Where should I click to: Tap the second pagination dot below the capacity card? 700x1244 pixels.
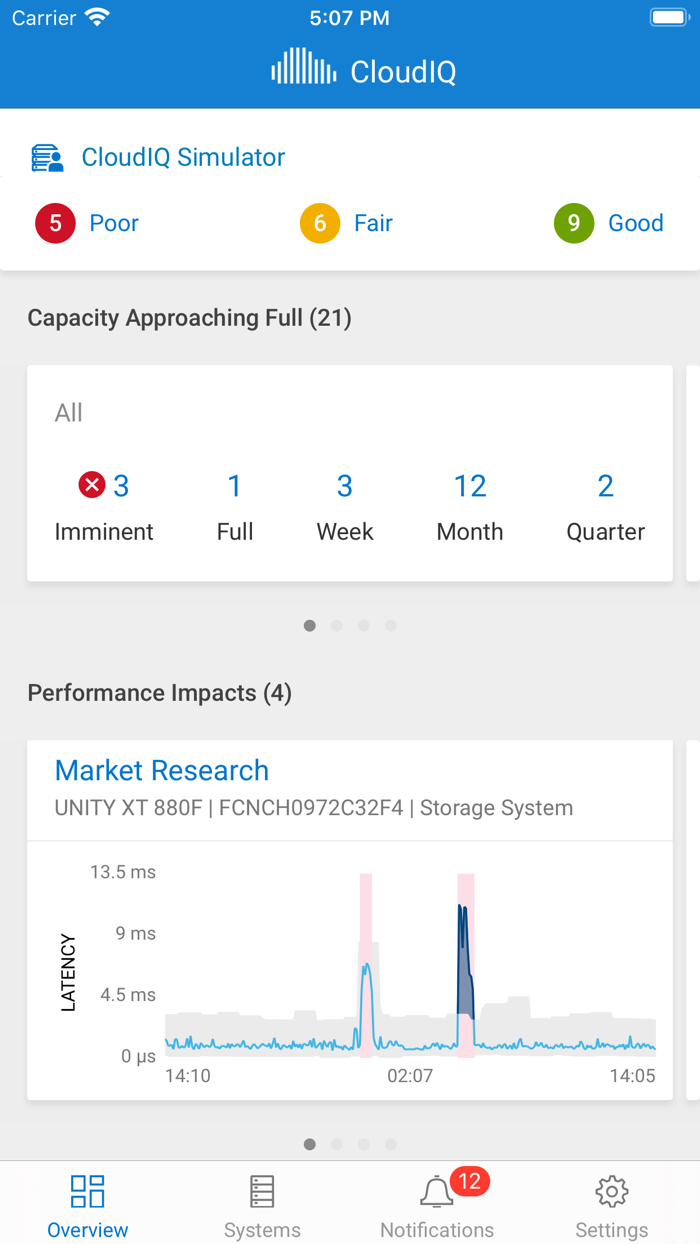(x=336, y=624)
